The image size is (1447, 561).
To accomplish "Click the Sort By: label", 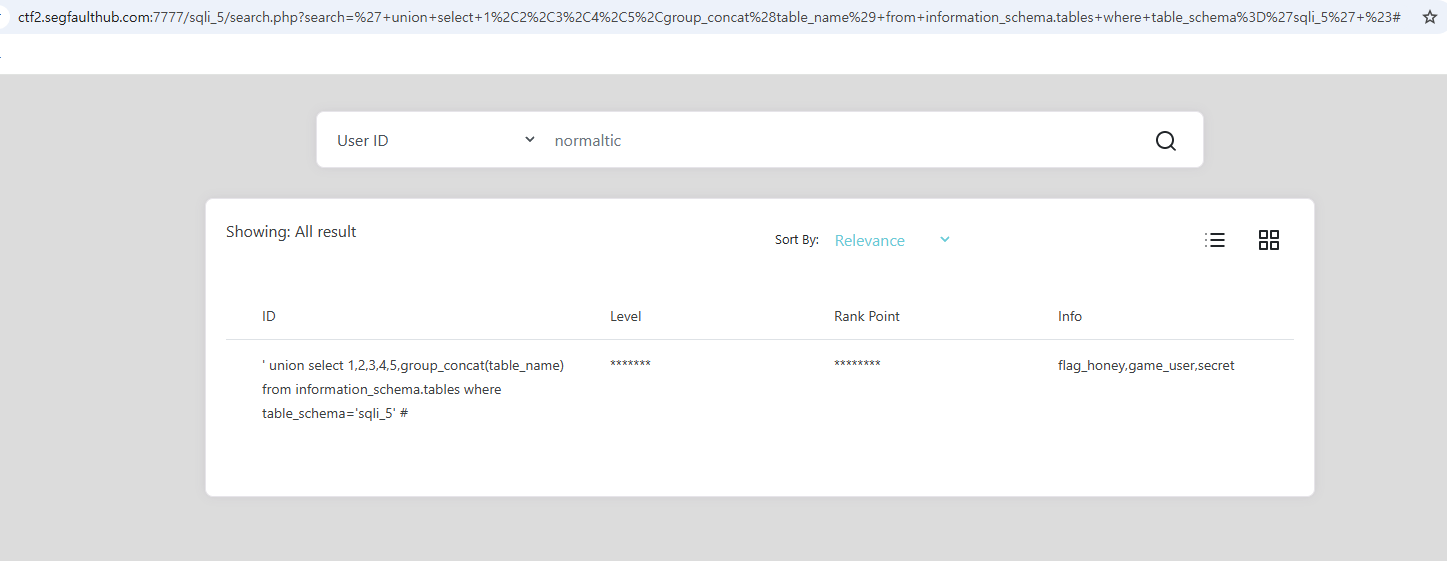I will point(797,240).
